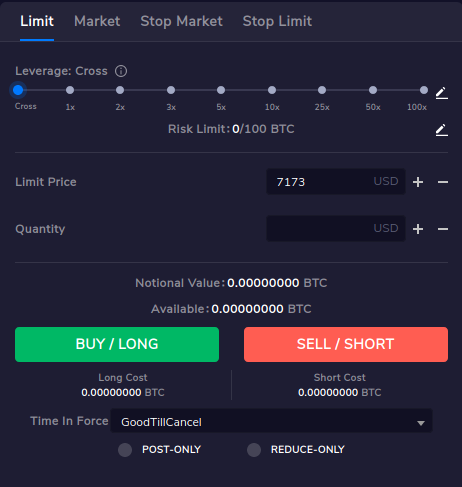Switch to the Limit order tab
Screen dimensions: 462x487
pyautogui.click(x=37, y=21)
